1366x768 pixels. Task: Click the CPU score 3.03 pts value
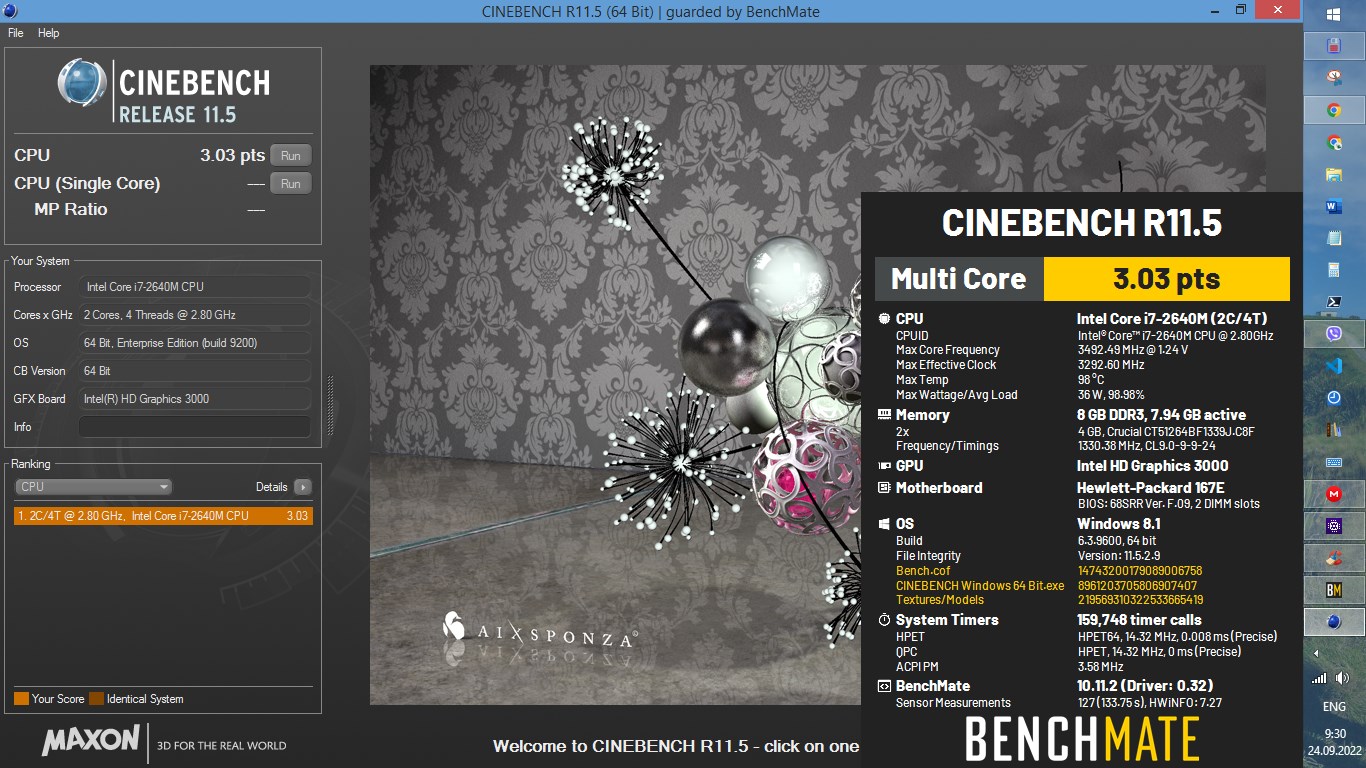coord(232,155)
